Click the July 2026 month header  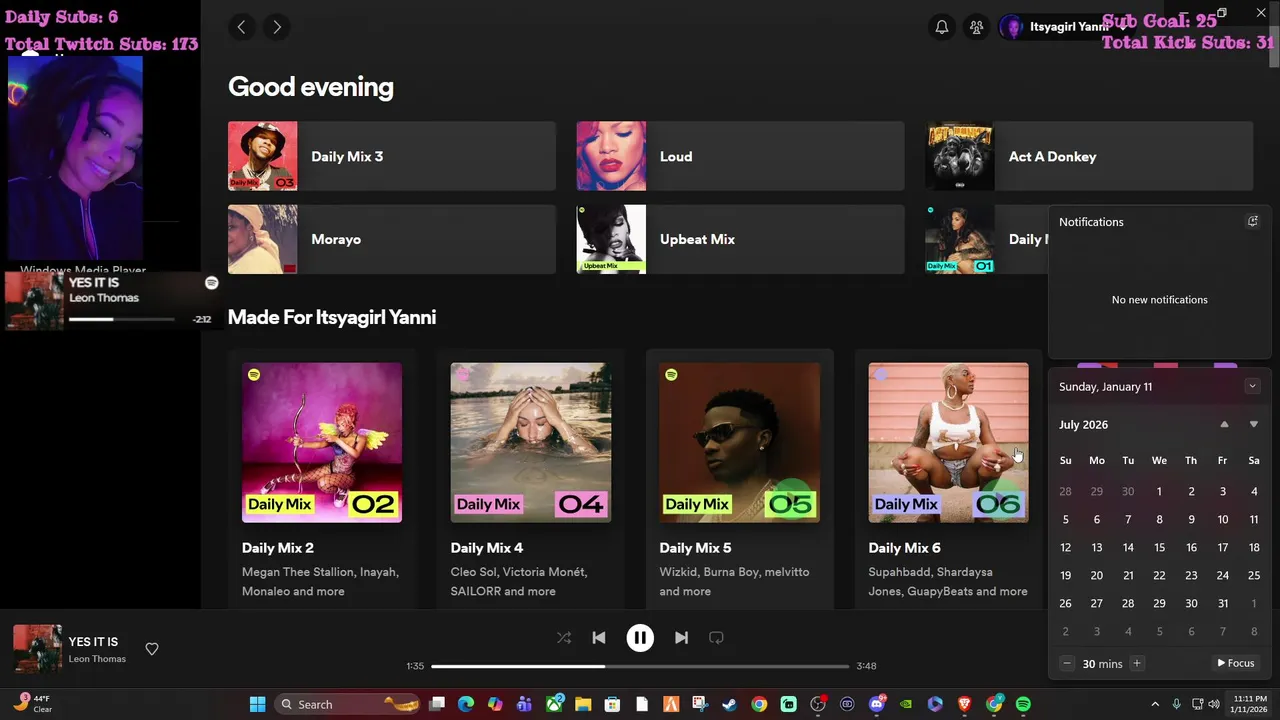(x=1083, y=425)
